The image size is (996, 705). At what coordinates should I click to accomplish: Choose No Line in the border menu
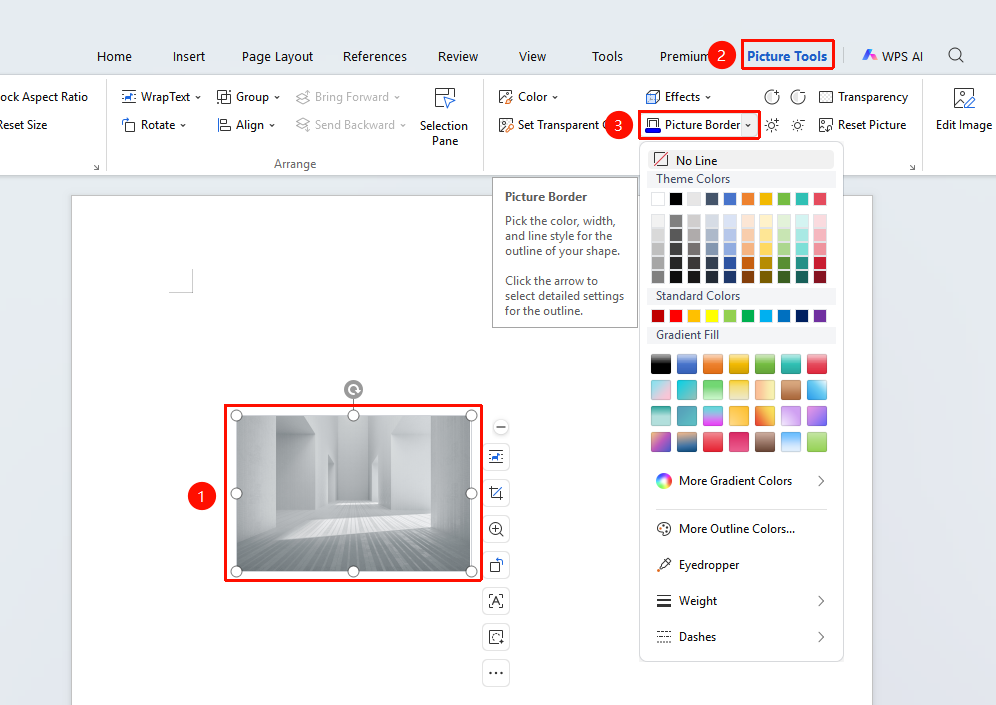click(741, 160)
